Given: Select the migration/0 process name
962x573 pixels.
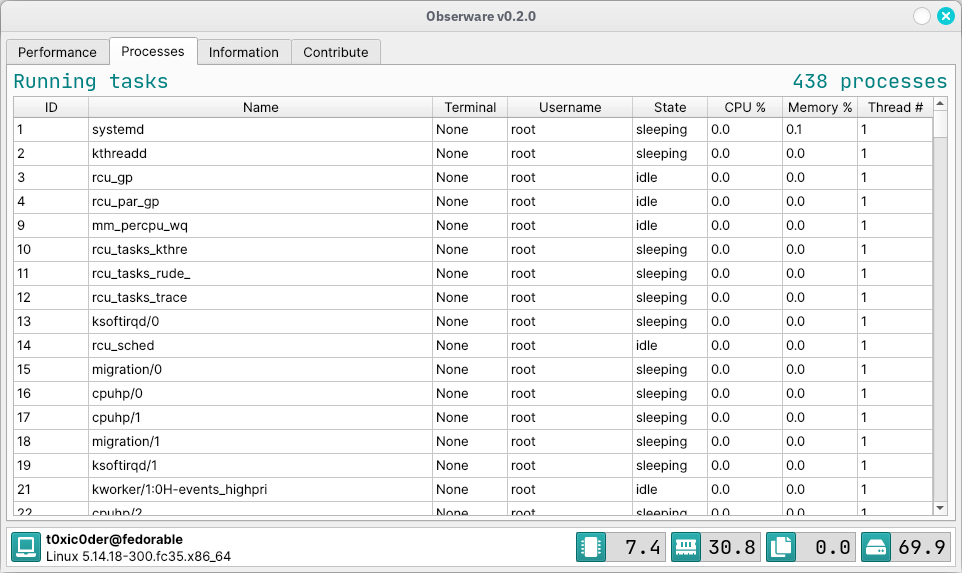Looking at the screenshot, I should click(127, 369).
